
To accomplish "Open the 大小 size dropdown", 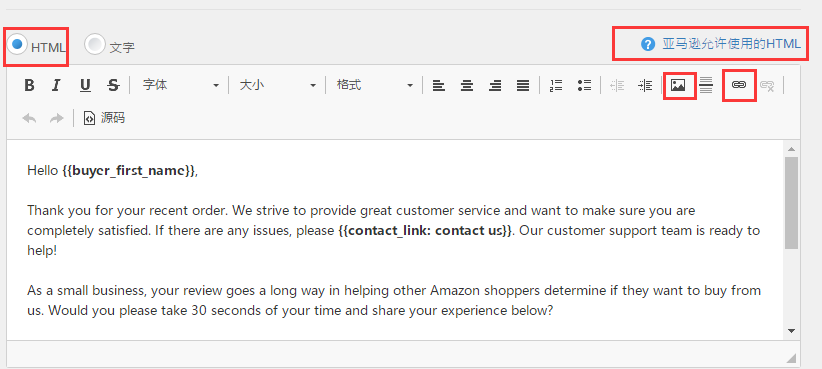I will (x=278, y=85).
